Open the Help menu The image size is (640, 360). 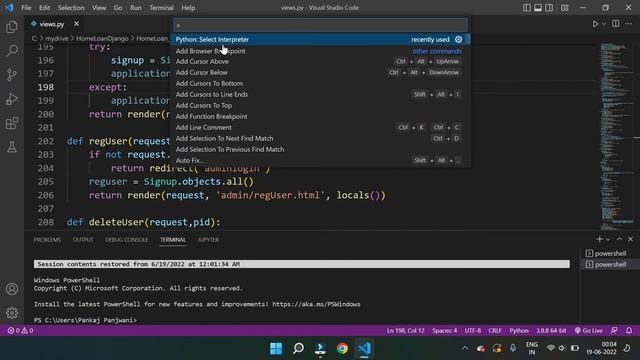pos(188,8)
